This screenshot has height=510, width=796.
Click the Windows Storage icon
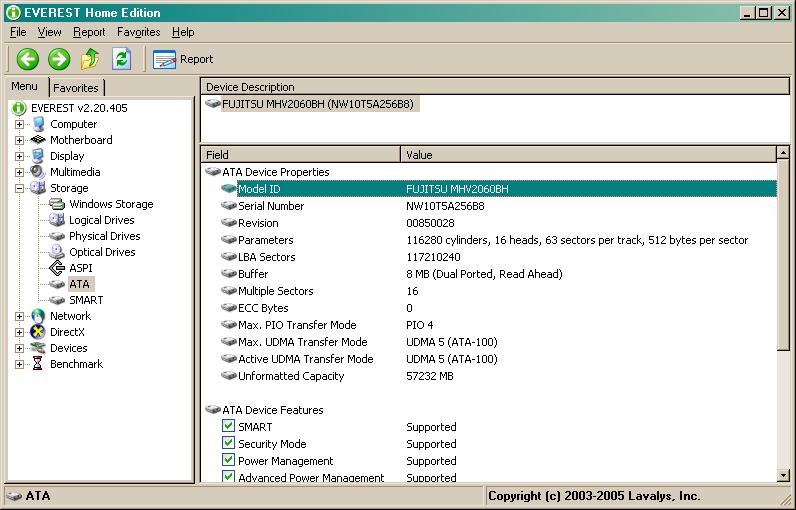(57, 204)
